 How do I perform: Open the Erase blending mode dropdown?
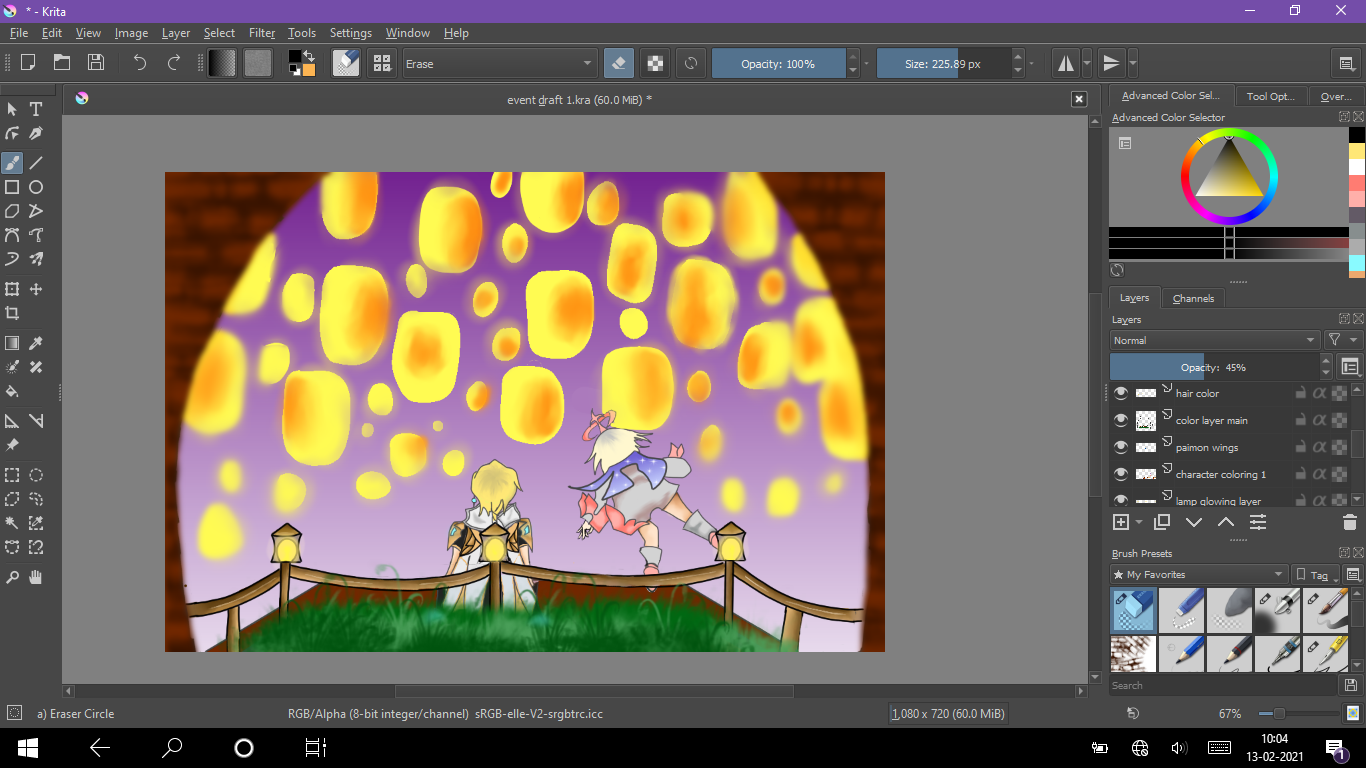(x=500, y=64)
